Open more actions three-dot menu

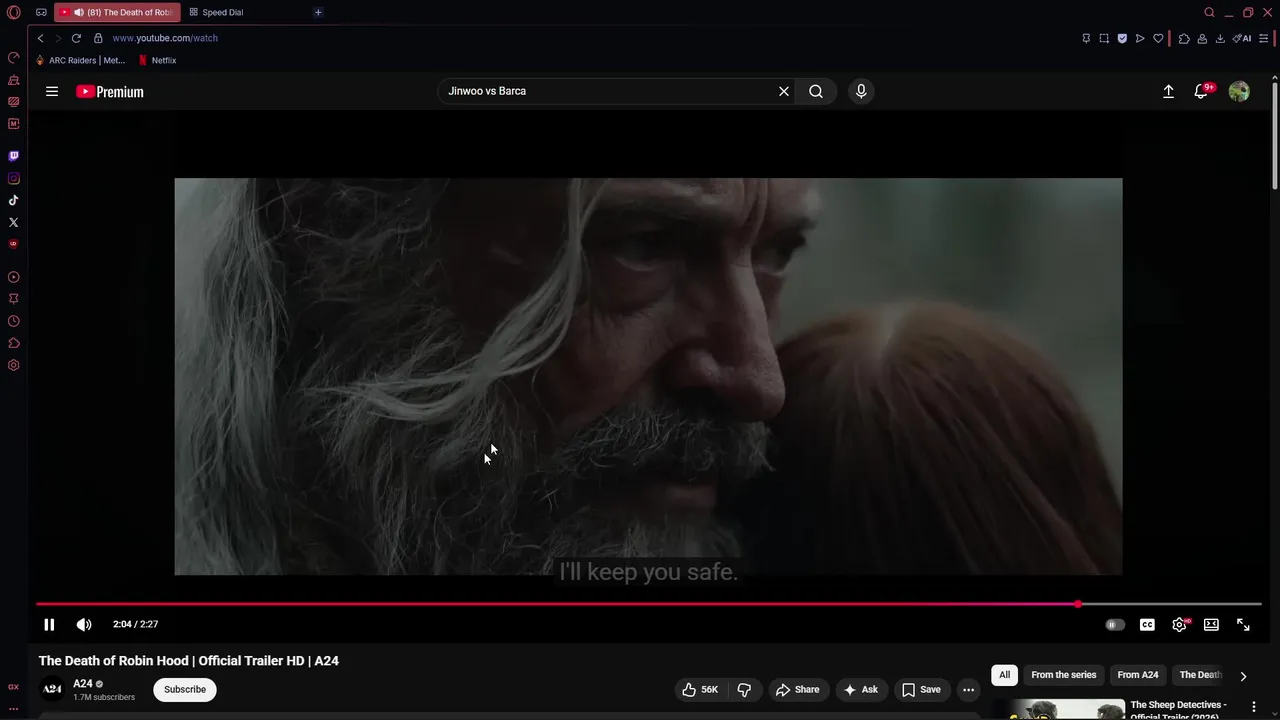(x=968, y=689)
